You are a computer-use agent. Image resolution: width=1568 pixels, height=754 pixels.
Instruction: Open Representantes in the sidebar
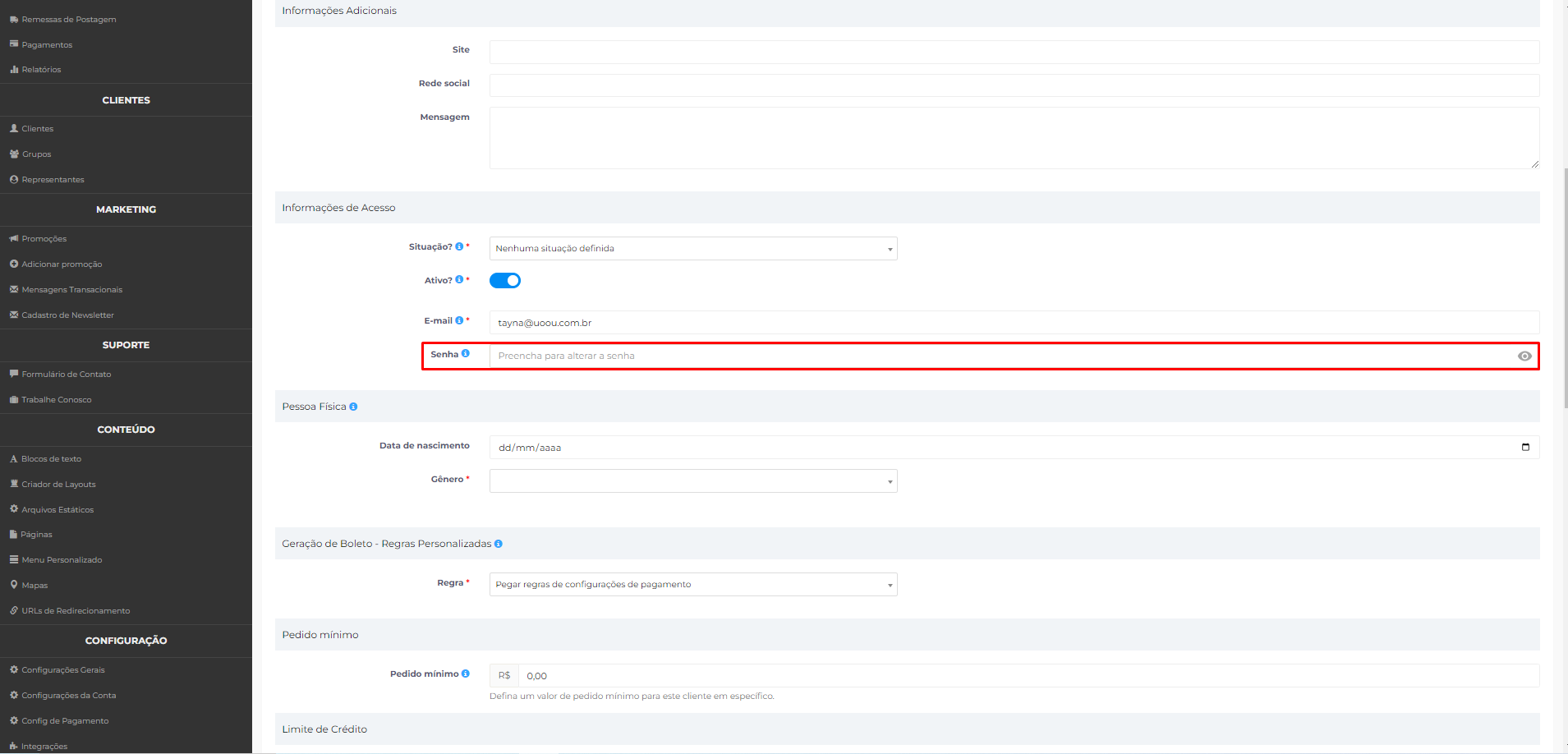click(53, 179)
